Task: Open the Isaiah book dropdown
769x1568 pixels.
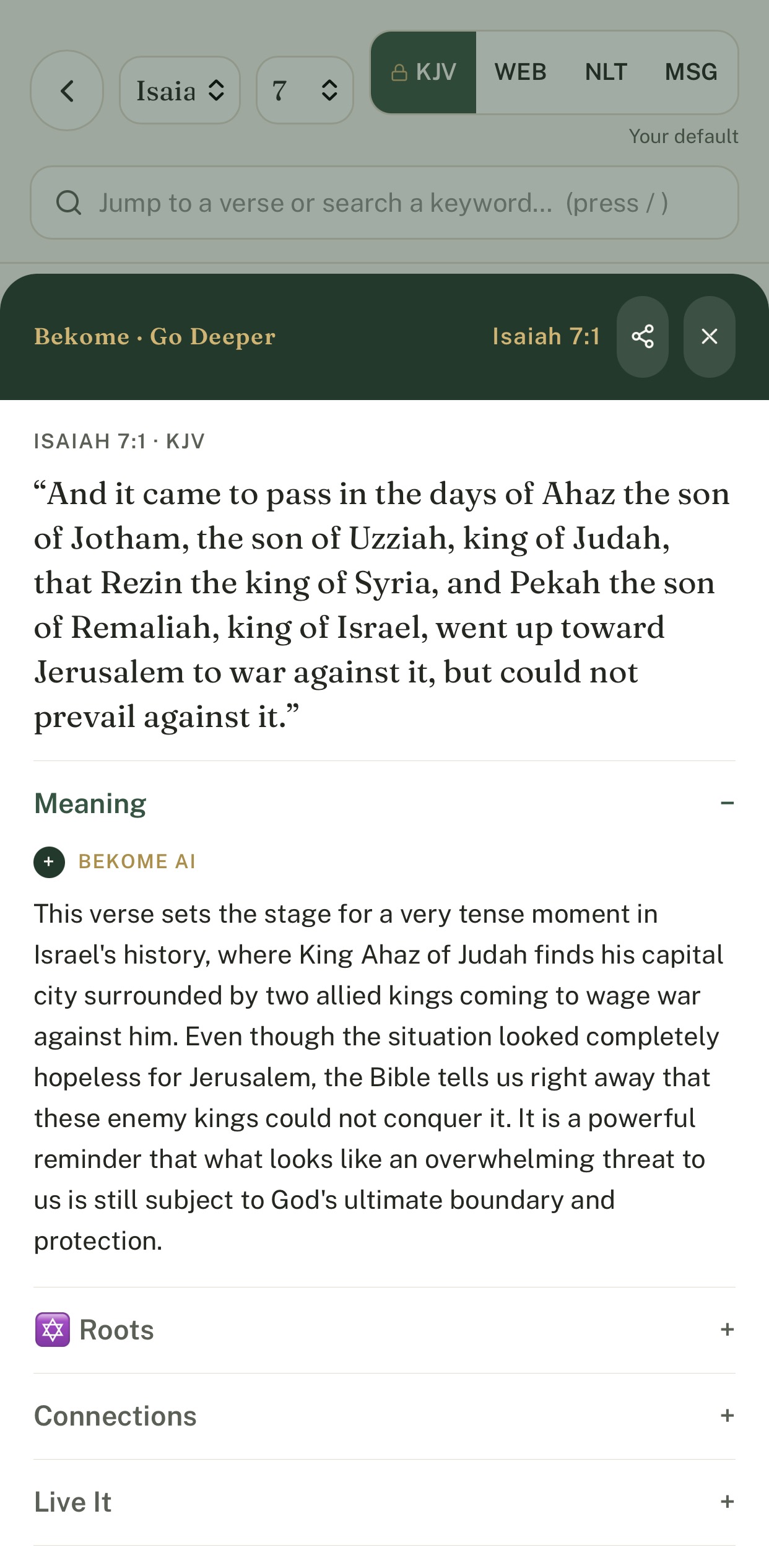Action: 180,90
